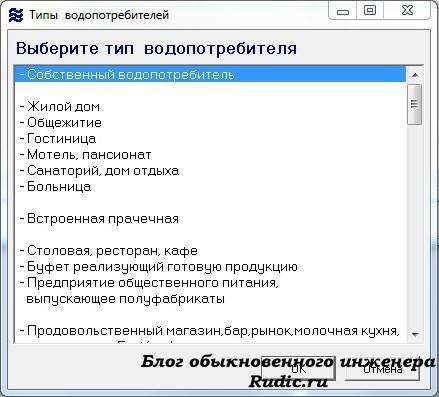This screenshot has width=439, height=397.
Task: Choose 'Буфет реализующий готовую продукцию'
Action: 210,267
